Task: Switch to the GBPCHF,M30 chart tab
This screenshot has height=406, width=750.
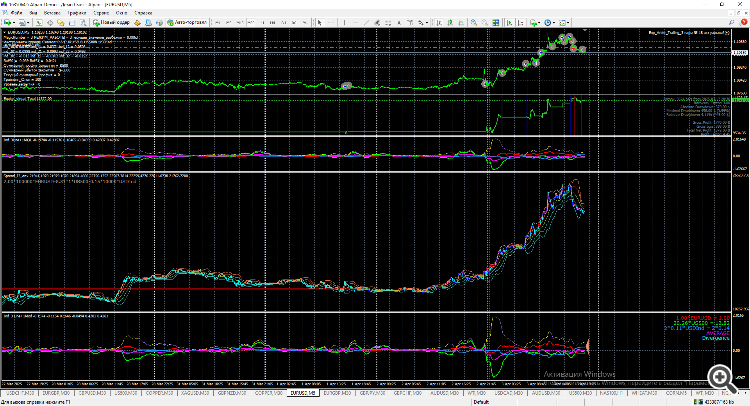Action: (x=408, y=393)
